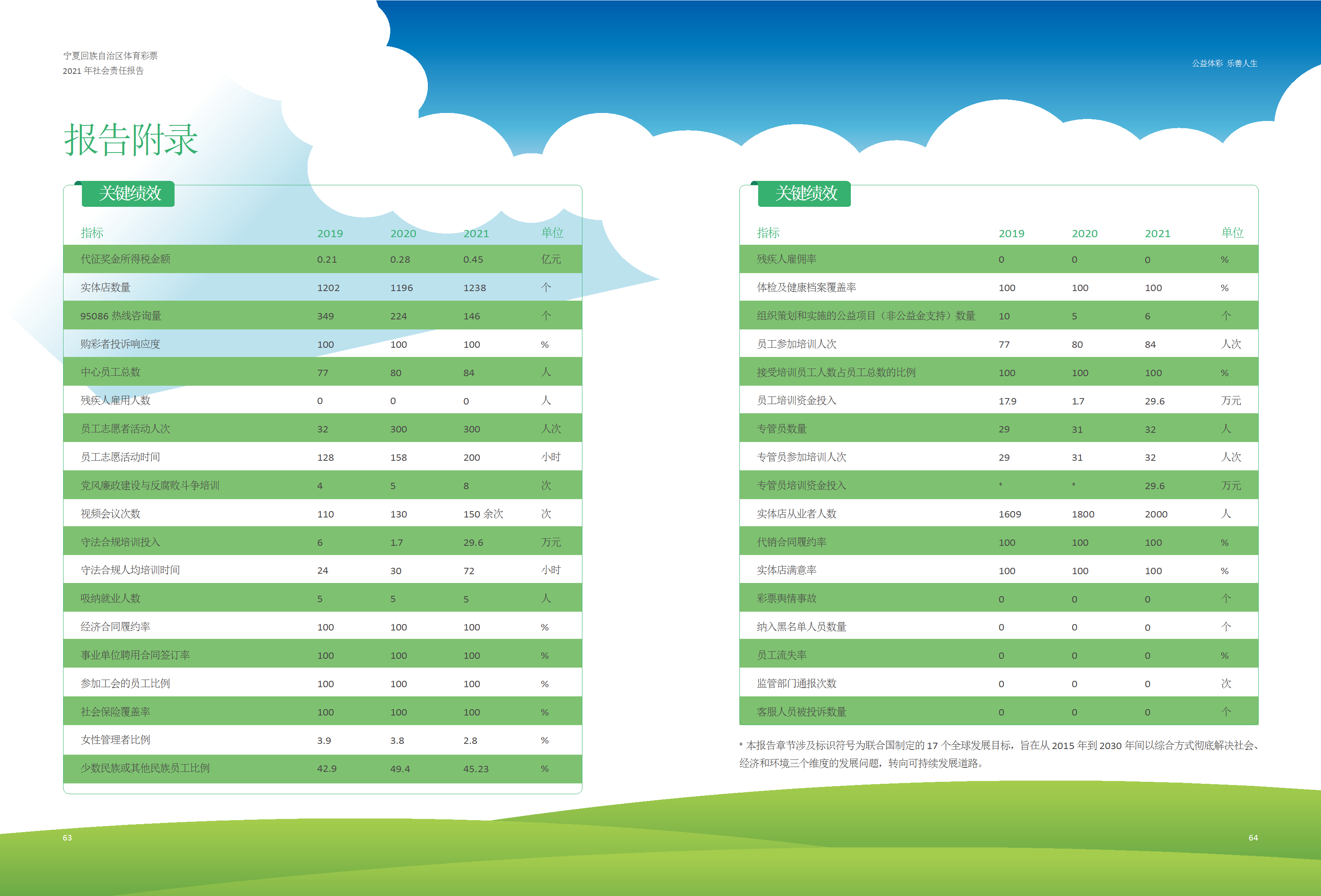Click the 95086 热线咨询量 row label
This screenshot has height=896, width=1321.
coord(121,316)
